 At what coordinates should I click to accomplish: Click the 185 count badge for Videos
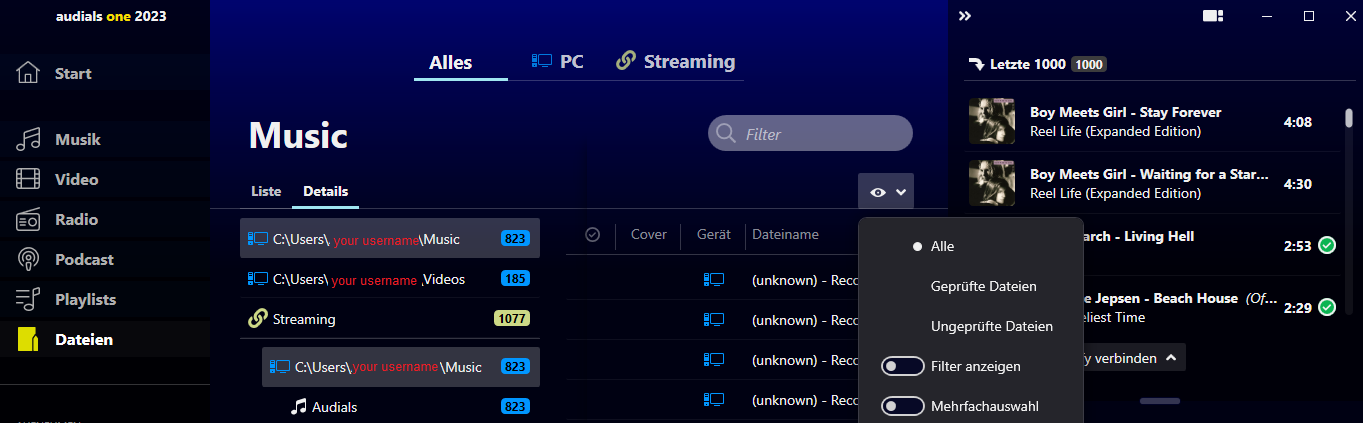(x=514, y=279)
